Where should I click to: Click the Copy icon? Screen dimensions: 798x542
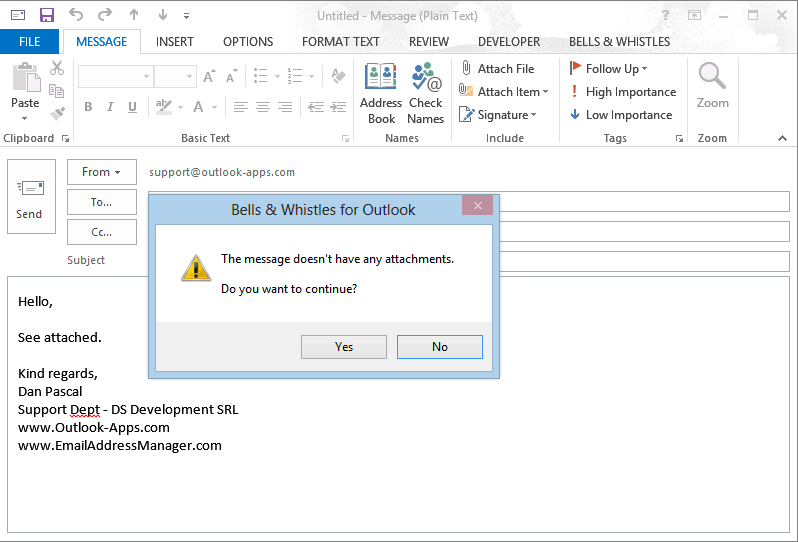pyautogui.click(x=56, y=91)
